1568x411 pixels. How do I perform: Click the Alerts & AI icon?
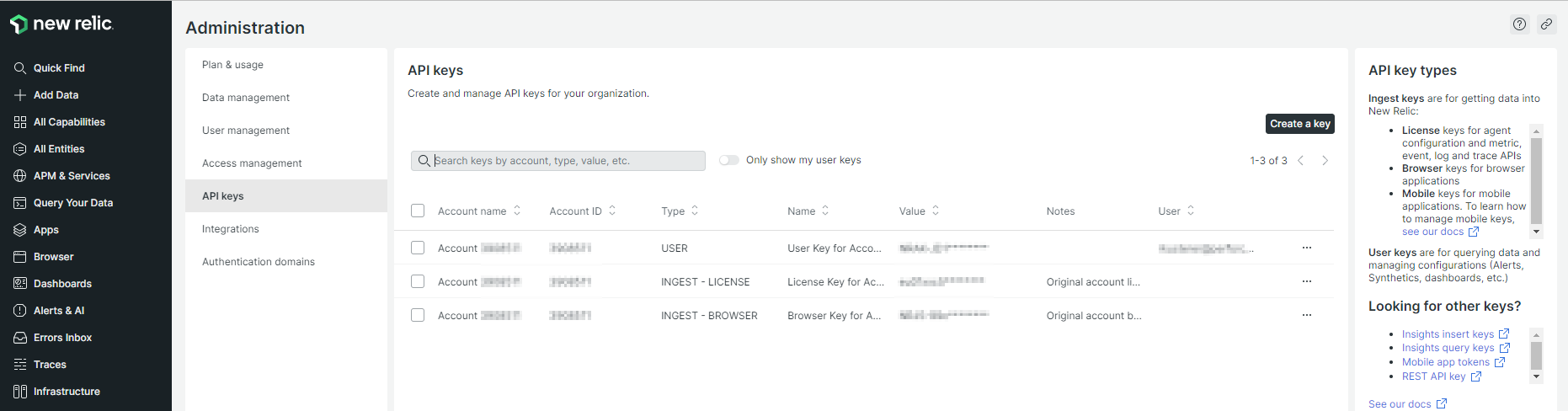20,311
